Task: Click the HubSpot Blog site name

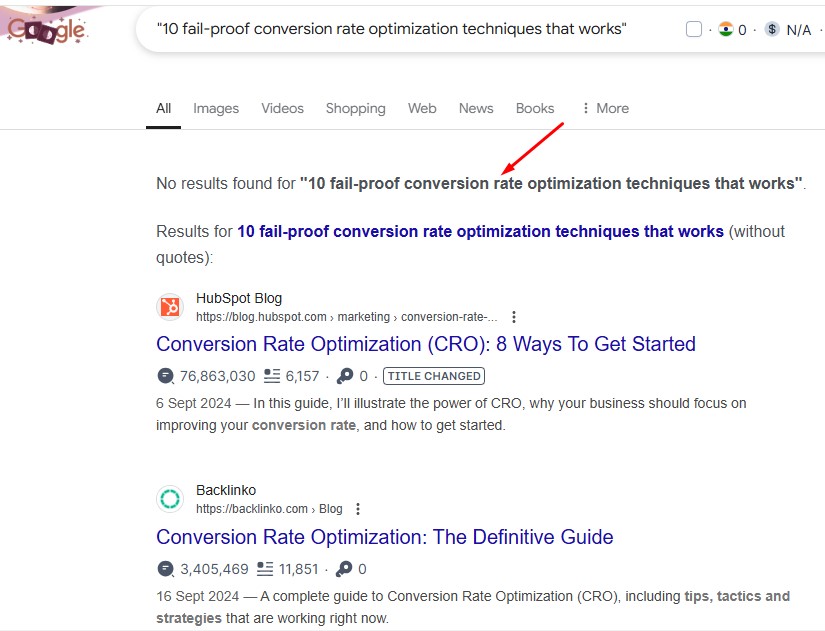Action: [x=239, y=298]
